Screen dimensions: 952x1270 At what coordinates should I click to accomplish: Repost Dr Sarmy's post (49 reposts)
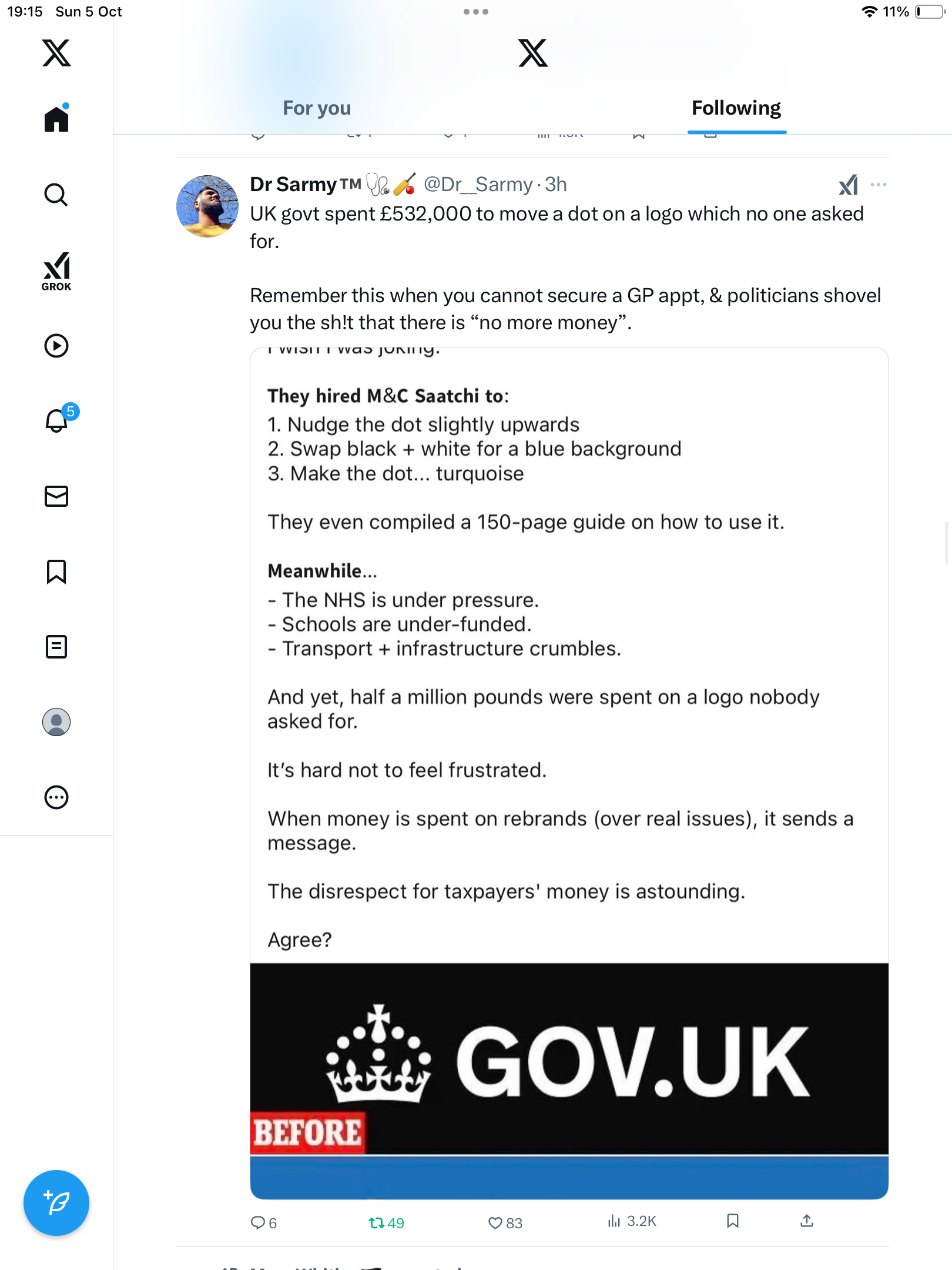click(x=376, y=1223)
